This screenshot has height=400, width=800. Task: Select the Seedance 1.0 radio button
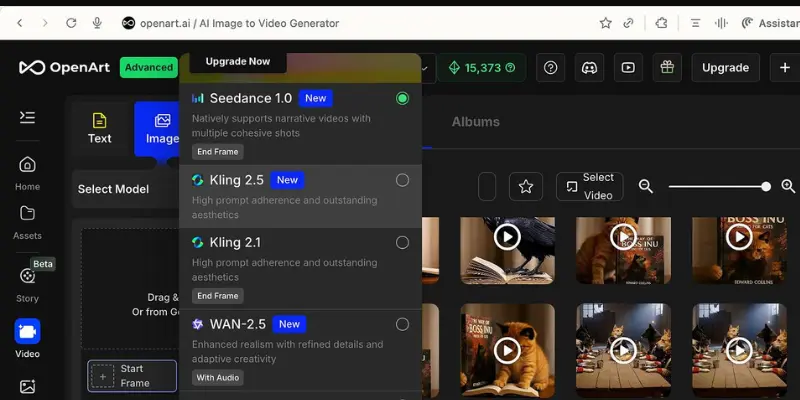tap(403, 98)
